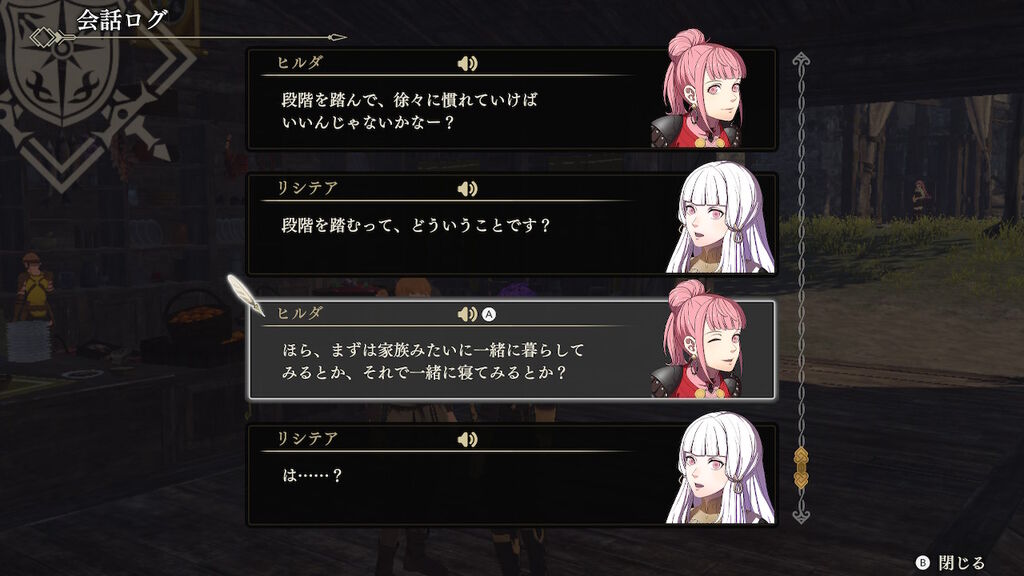Play voice for Hilda's first log entry

pos(468,63)
